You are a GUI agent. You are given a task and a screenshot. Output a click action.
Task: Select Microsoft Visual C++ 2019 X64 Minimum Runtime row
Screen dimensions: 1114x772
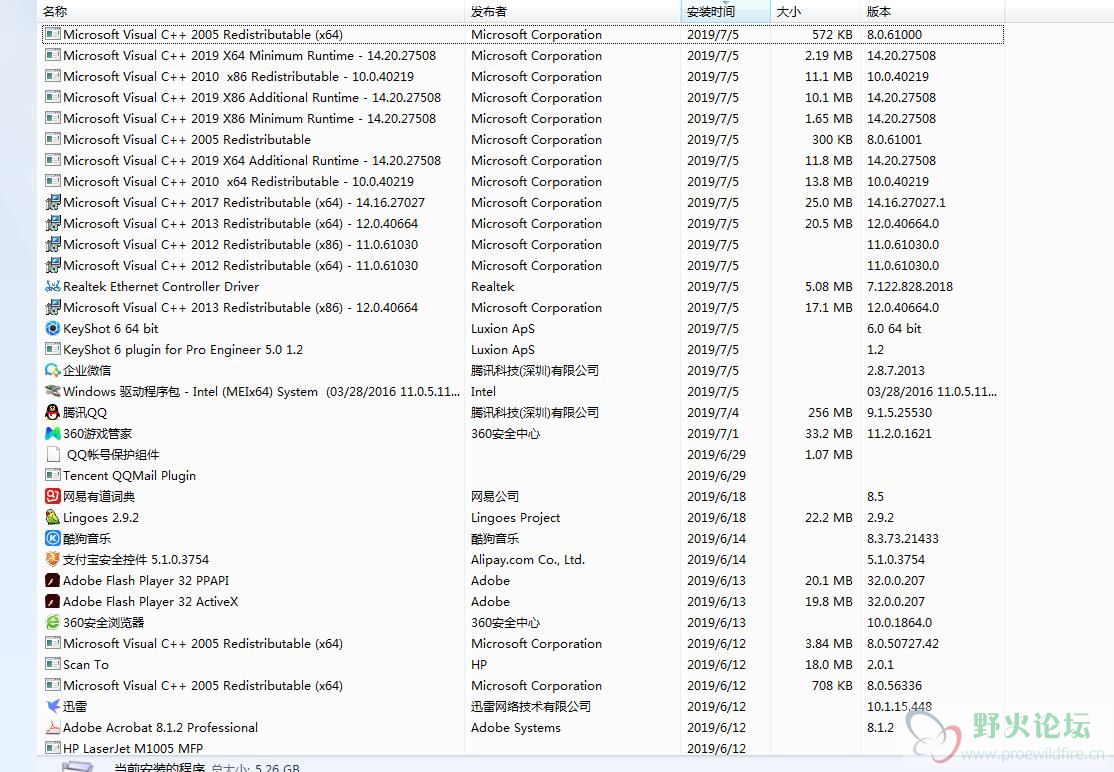[x=522, y=55]
